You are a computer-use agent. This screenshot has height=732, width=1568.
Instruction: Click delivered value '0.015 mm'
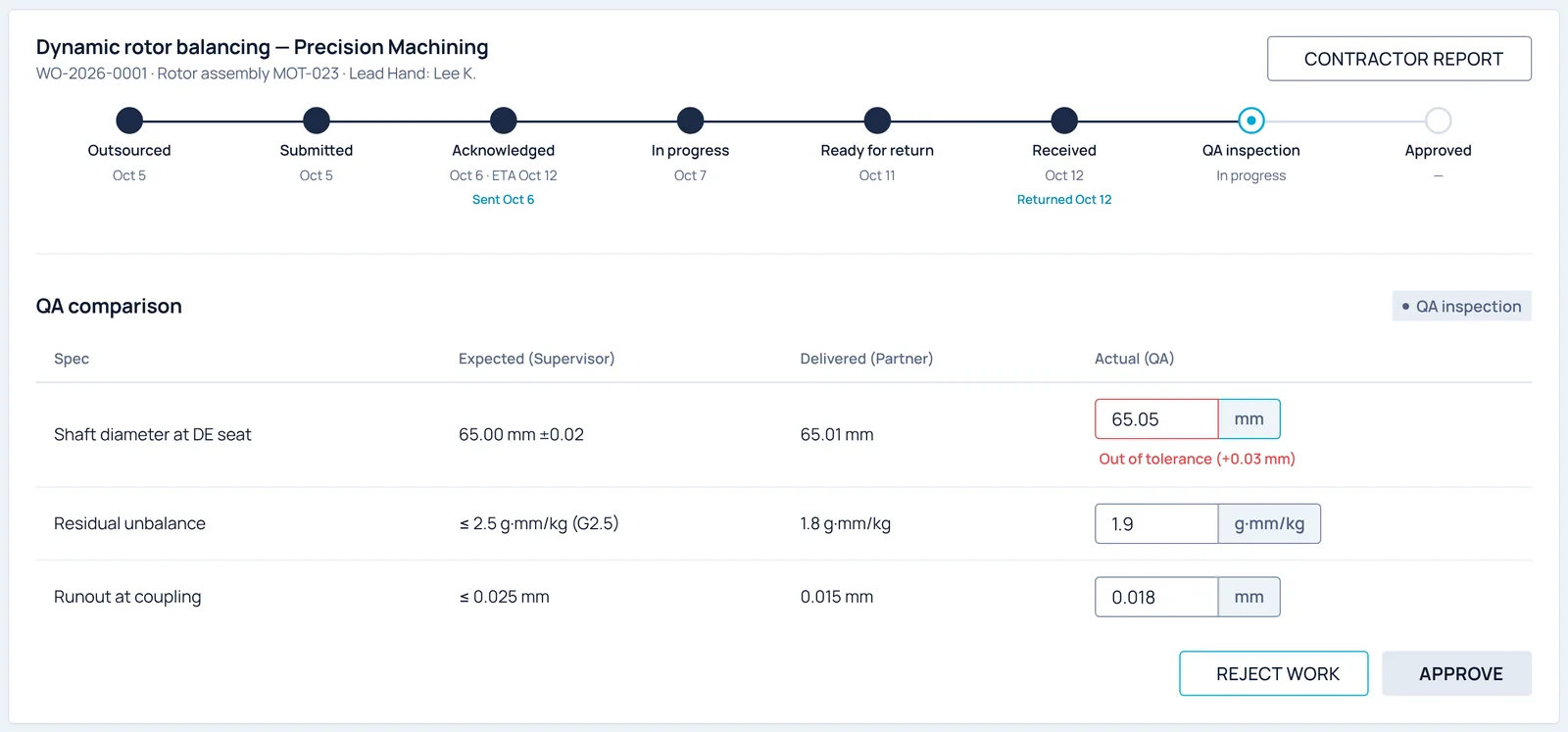pos(837,597)
